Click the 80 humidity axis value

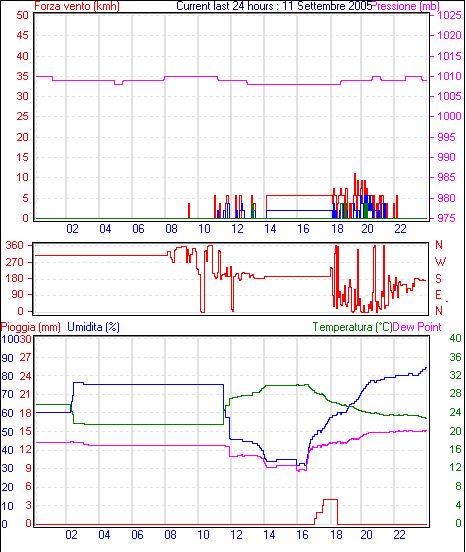pos(7,376)
